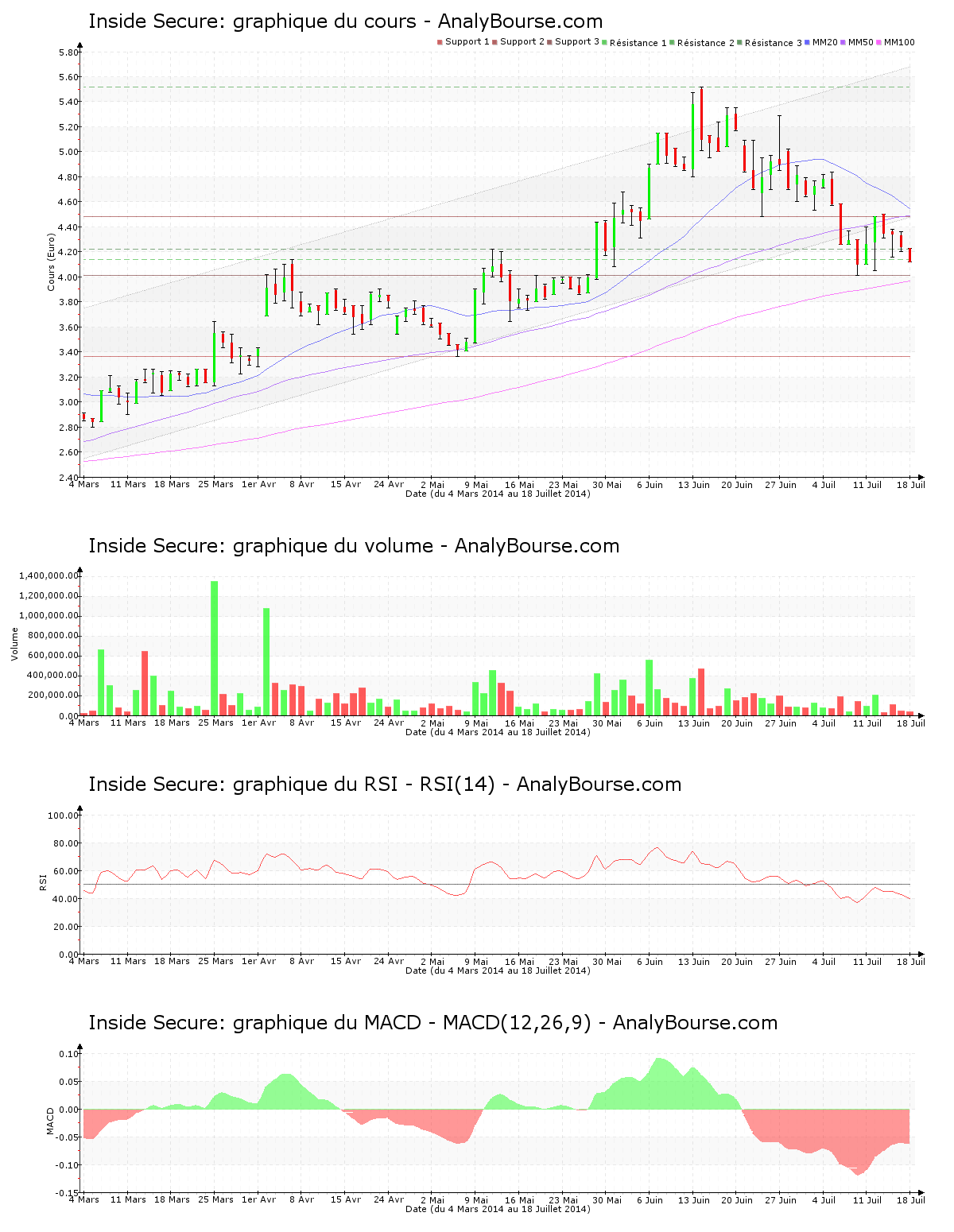Click the 4.00 price axis value
954x1232 pixels.
click(69, 277)
